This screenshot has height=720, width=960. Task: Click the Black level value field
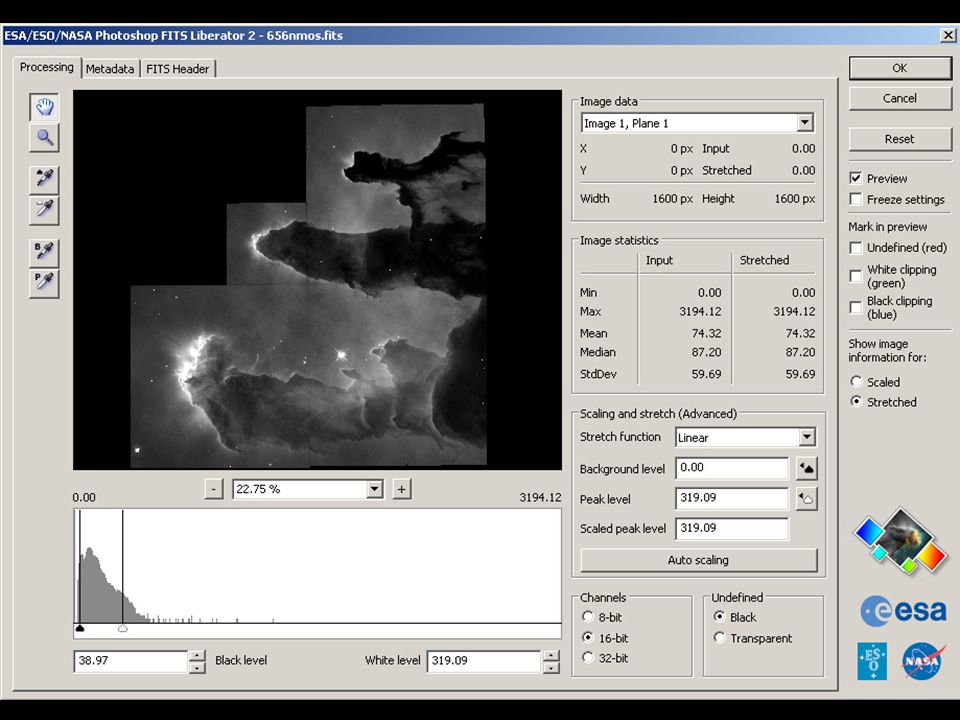pyautogui.click(x=130, y=661)
